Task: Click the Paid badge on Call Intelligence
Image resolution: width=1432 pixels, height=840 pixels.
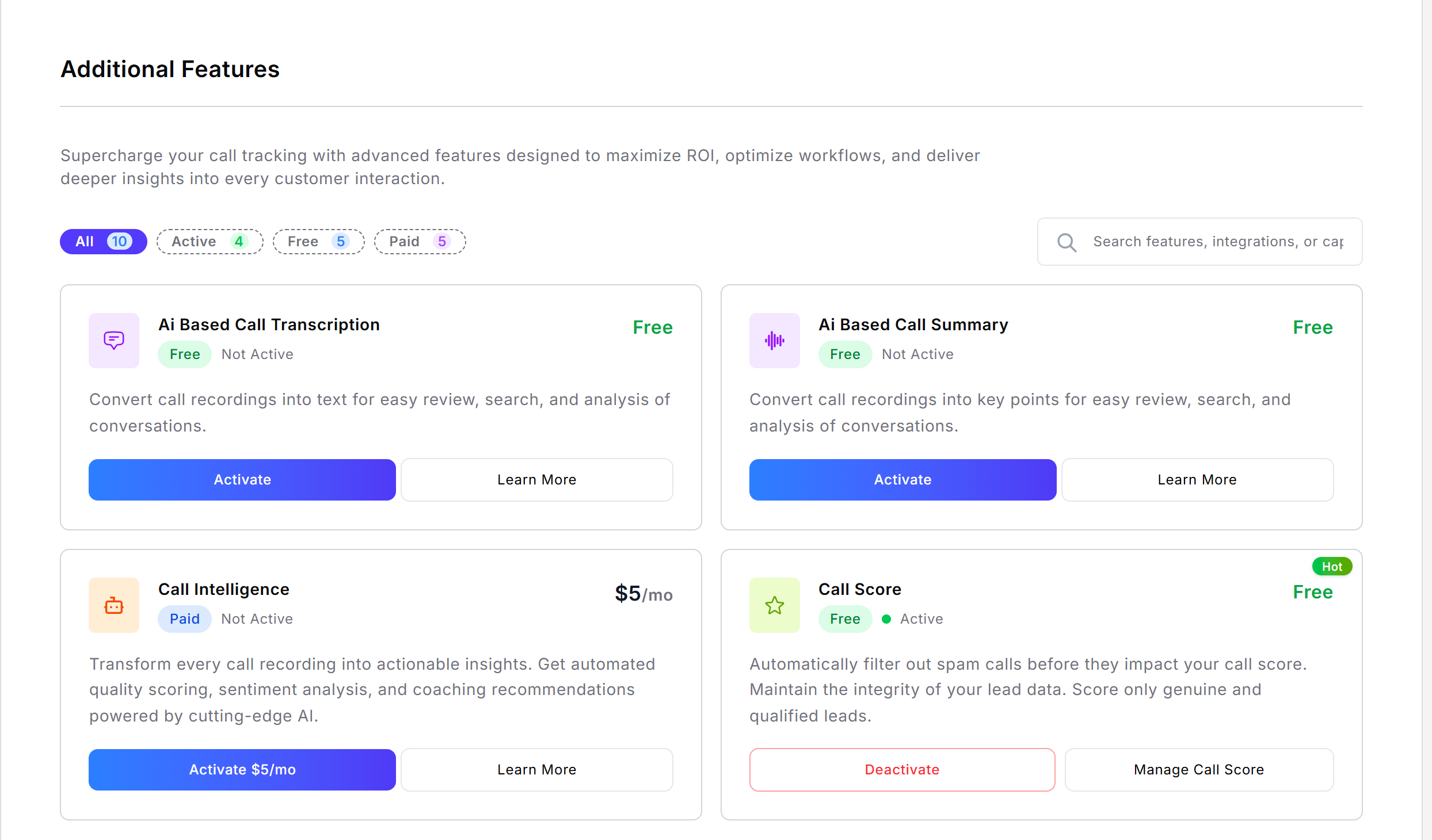Action: click(184, 618)
